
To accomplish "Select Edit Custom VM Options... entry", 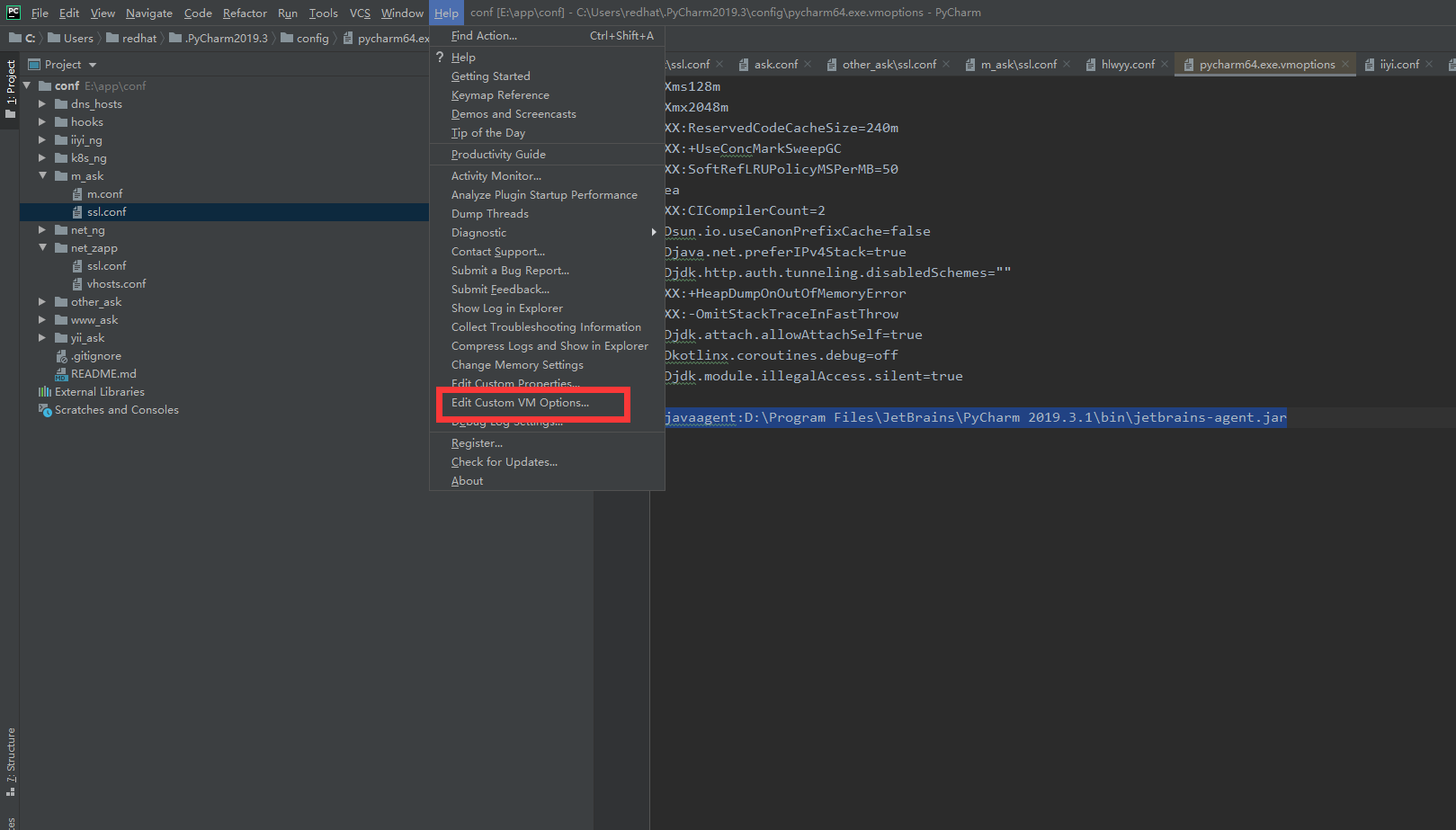I will 547,403.
